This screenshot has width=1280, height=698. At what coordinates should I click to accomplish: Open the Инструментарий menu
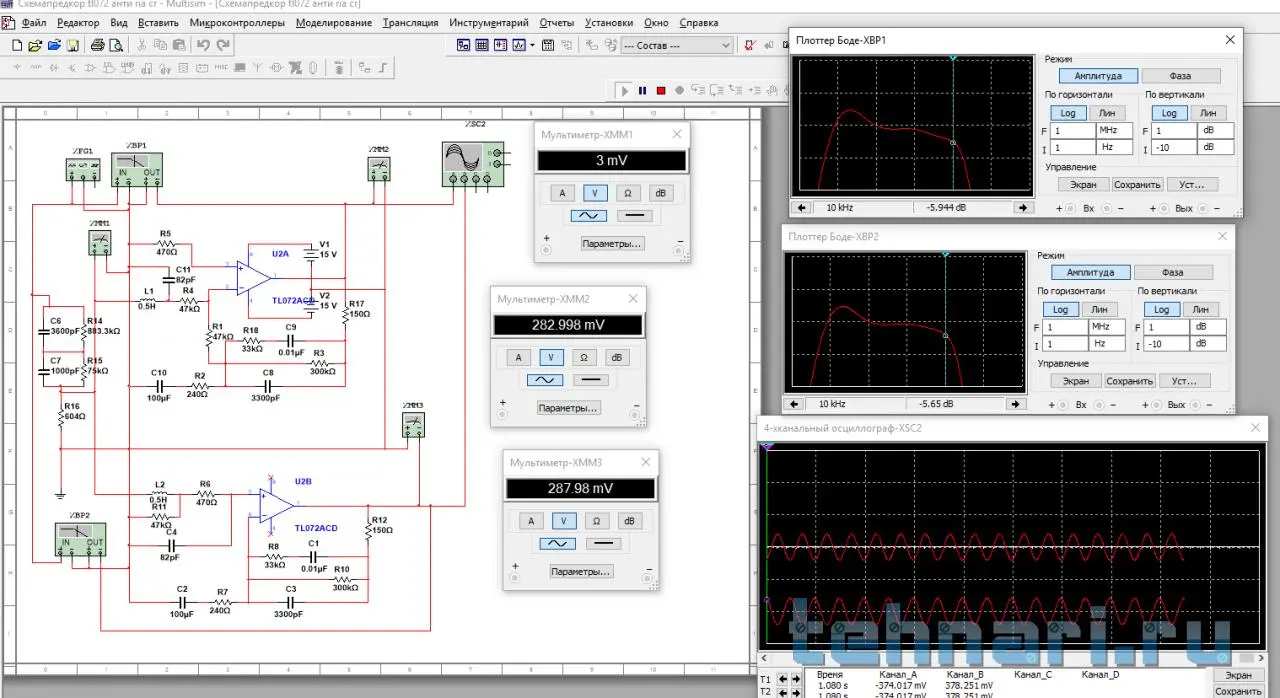[489, 22]
